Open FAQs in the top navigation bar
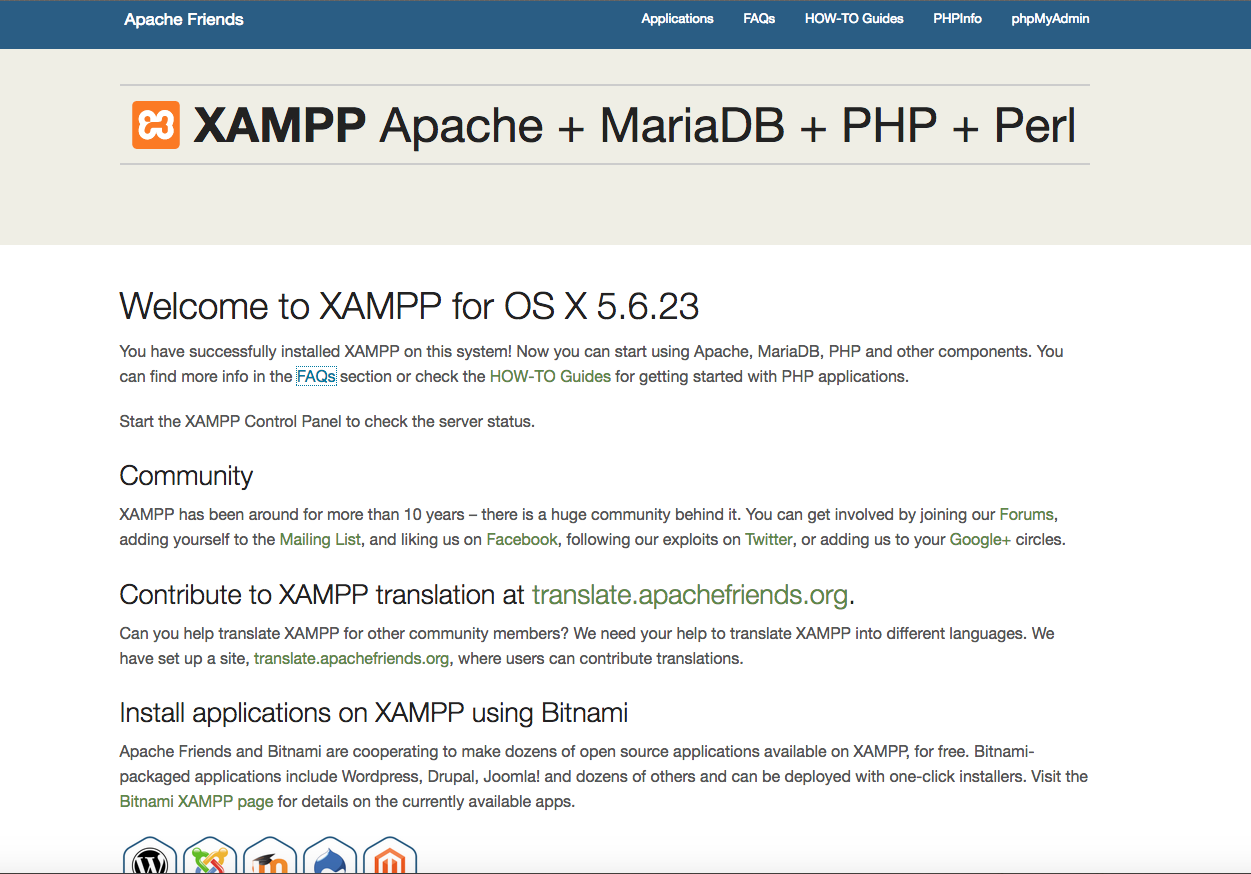The height and width of the screenshot is (874, 1251). (x=759, y=19)
